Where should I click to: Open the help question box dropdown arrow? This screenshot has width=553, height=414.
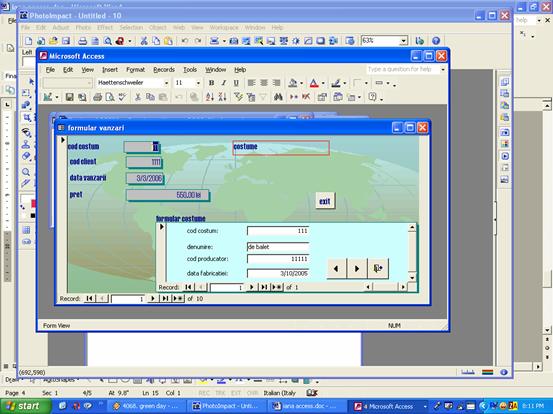coord(443,69)
